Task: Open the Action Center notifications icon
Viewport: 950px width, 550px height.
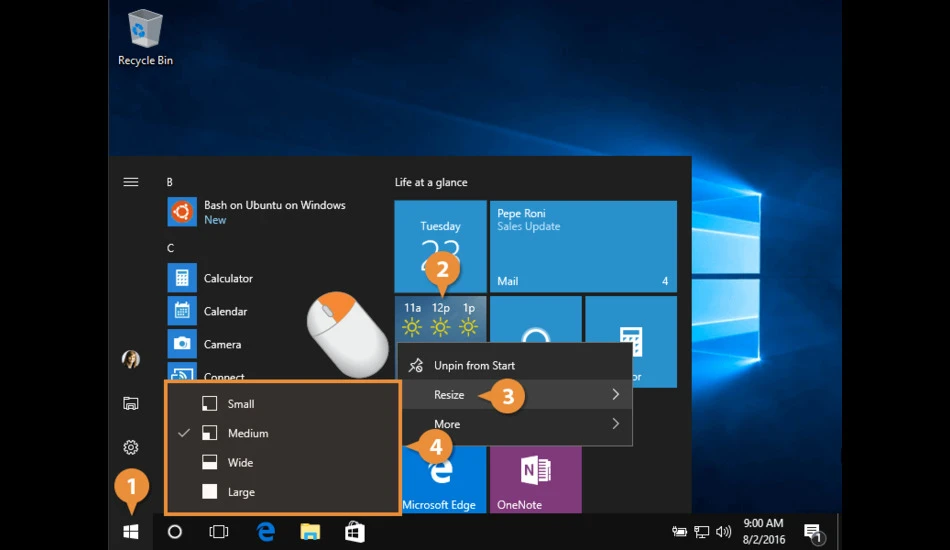Action: 813,532
